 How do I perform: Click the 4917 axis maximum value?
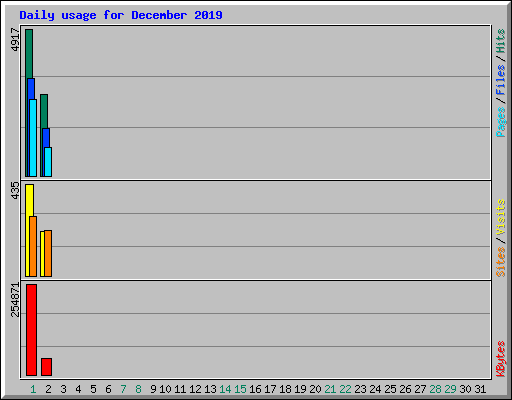click(x=15, y=40)
